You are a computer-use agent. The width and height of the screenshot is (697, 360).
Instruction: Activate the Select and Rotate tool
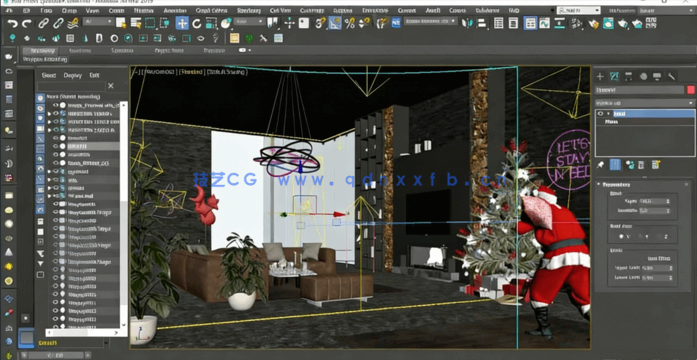(x=197, y=23)
